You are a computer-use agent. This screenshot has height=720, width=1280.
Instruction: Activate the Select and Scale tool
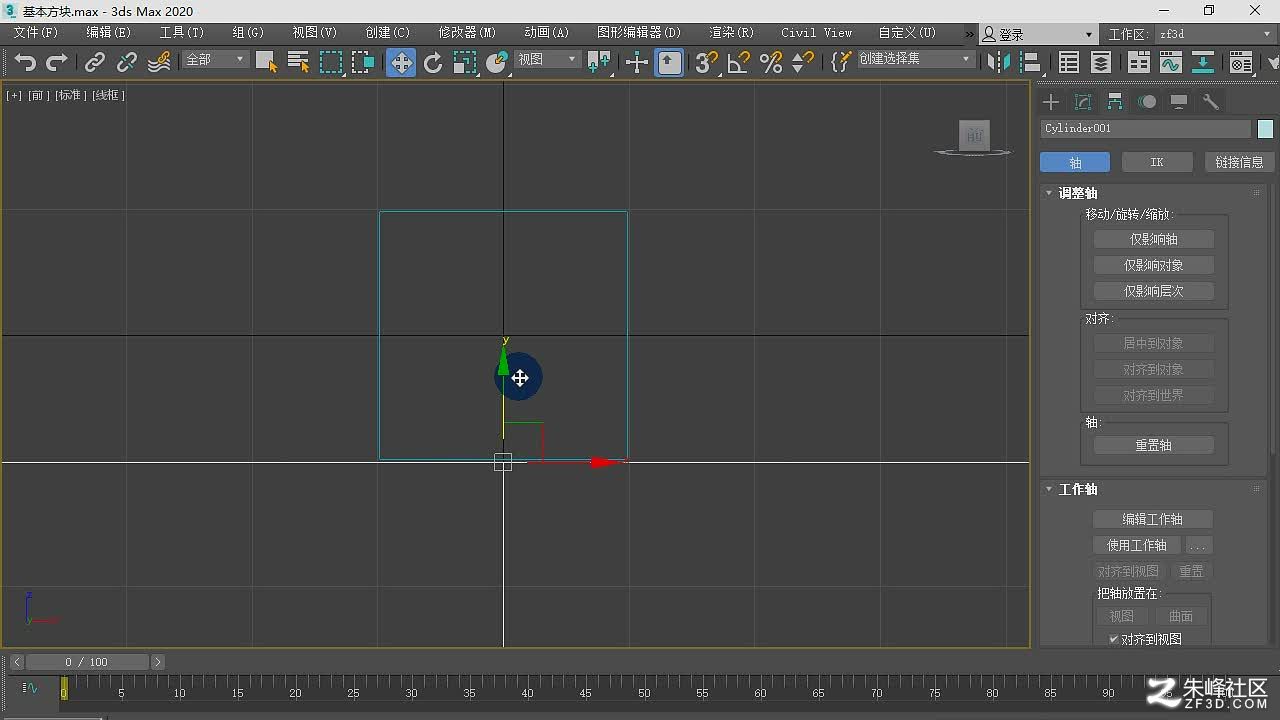pos(465,63)
